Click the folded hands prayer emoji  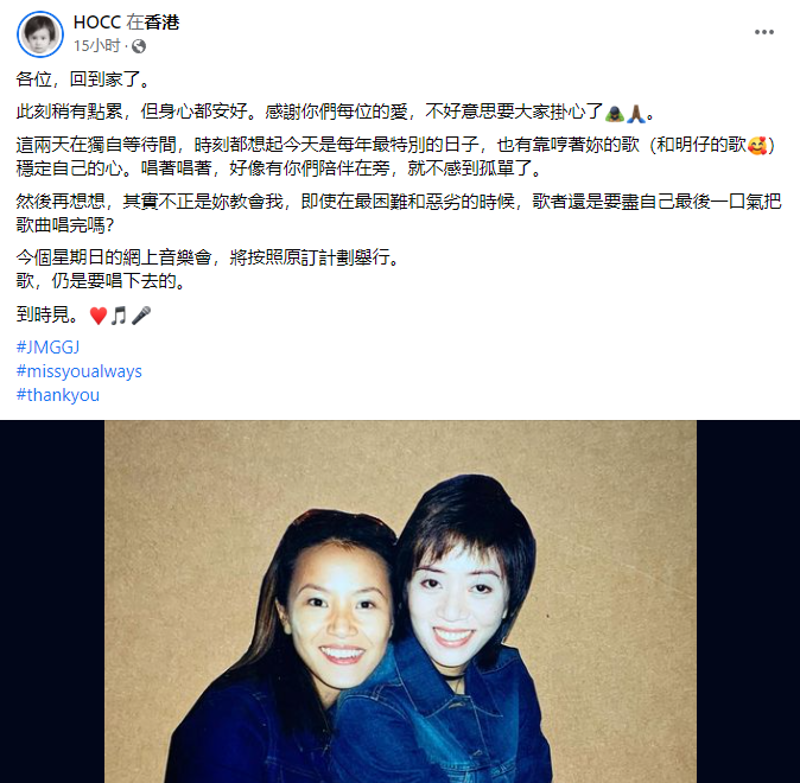tap(636, 113)
